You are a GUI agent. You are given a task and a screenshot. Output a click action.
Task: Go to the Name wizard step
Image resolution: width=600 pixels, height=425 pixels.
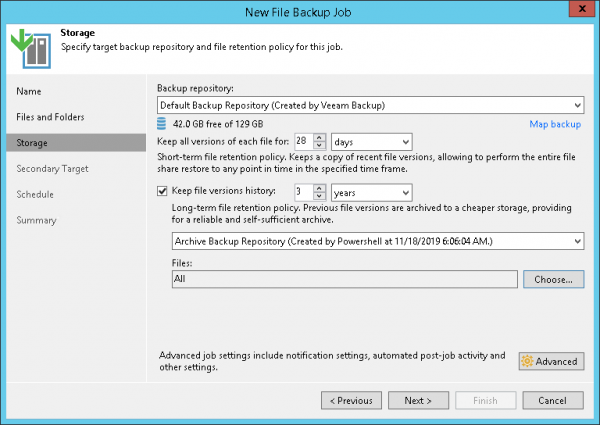(x=30, y=91)
